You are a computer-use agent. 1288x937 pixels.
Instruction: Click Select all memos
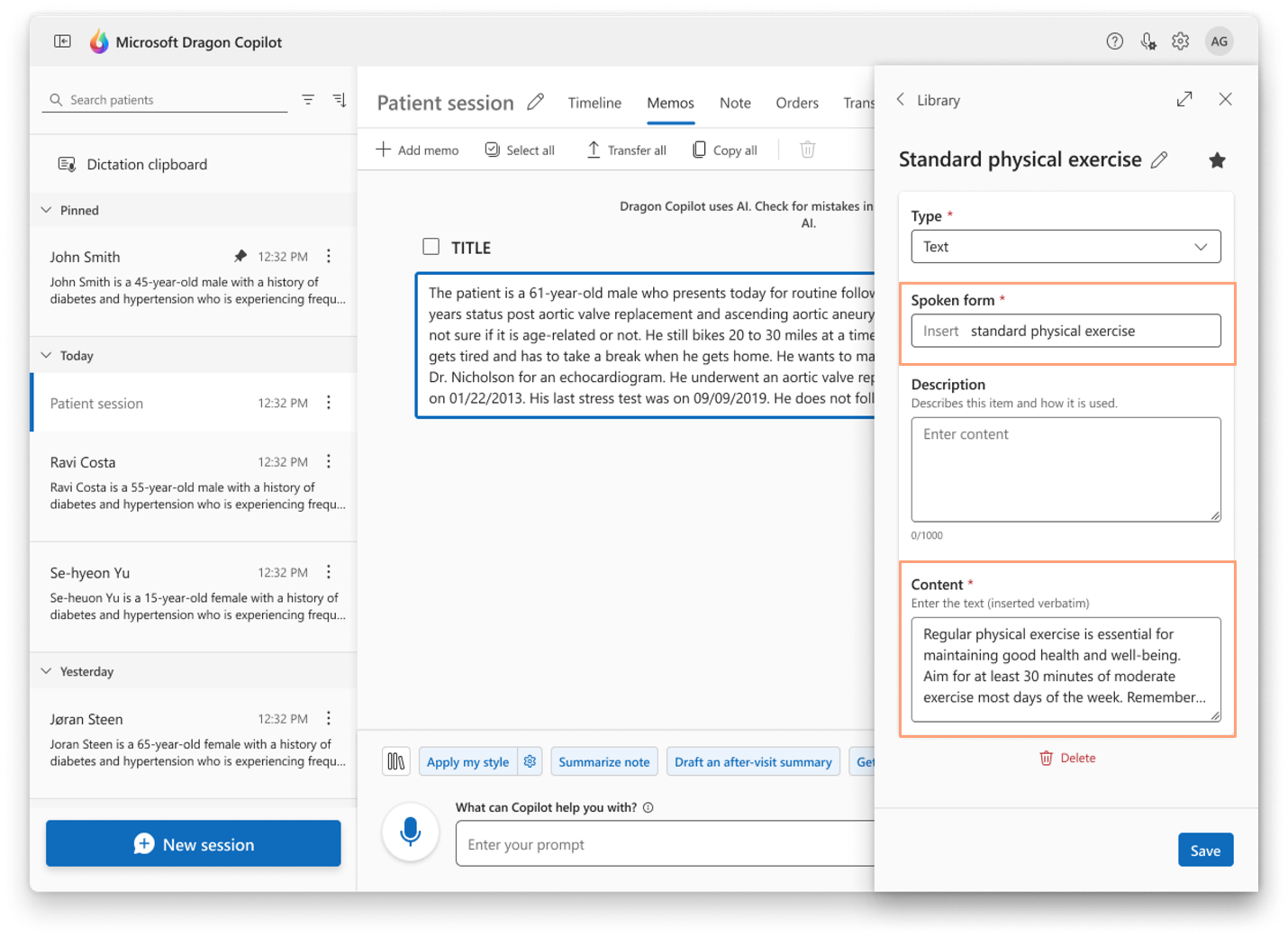point(520,150)
